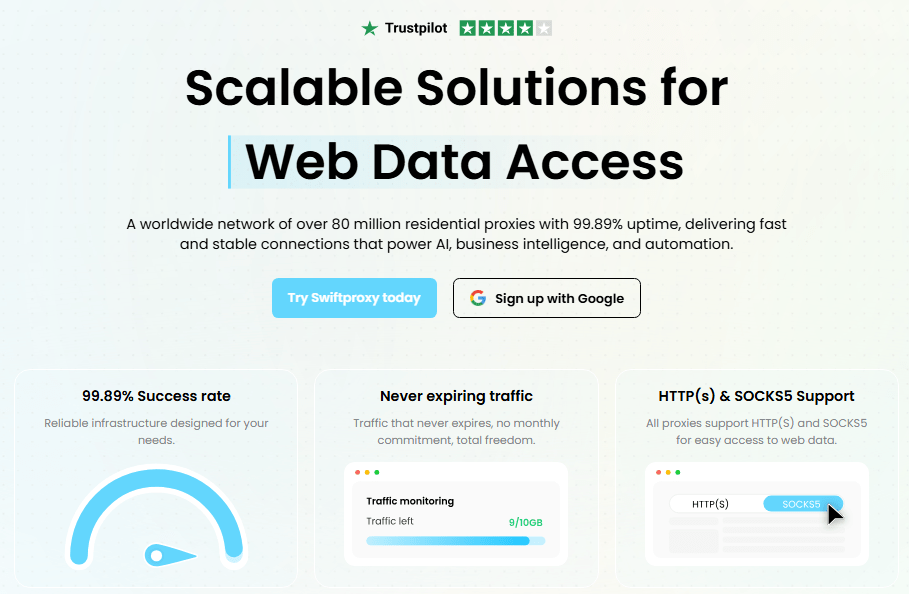
Task: Click the Google G logo icon
Action: (478, 298)
